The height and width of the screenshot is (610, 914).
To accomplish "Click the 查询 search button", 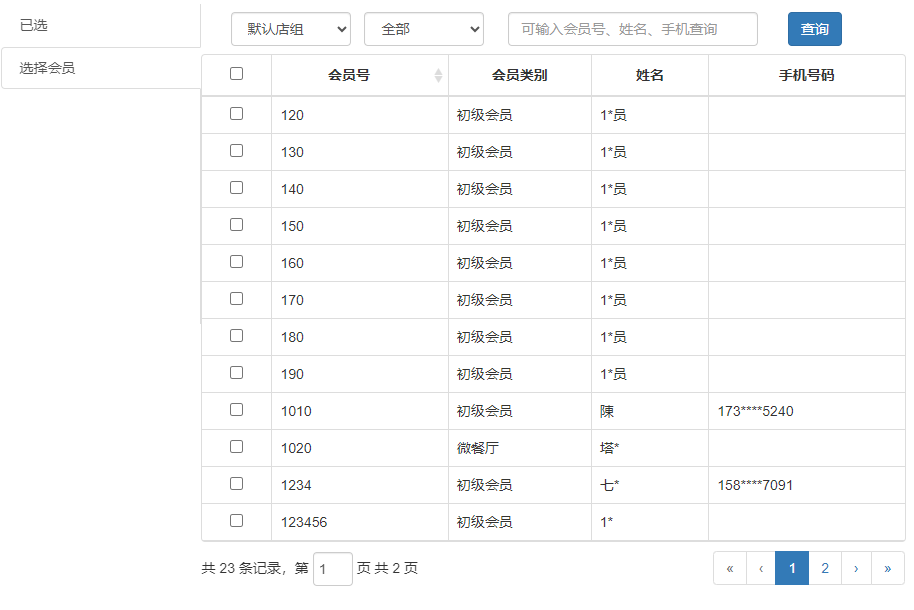I will (814, 29).
